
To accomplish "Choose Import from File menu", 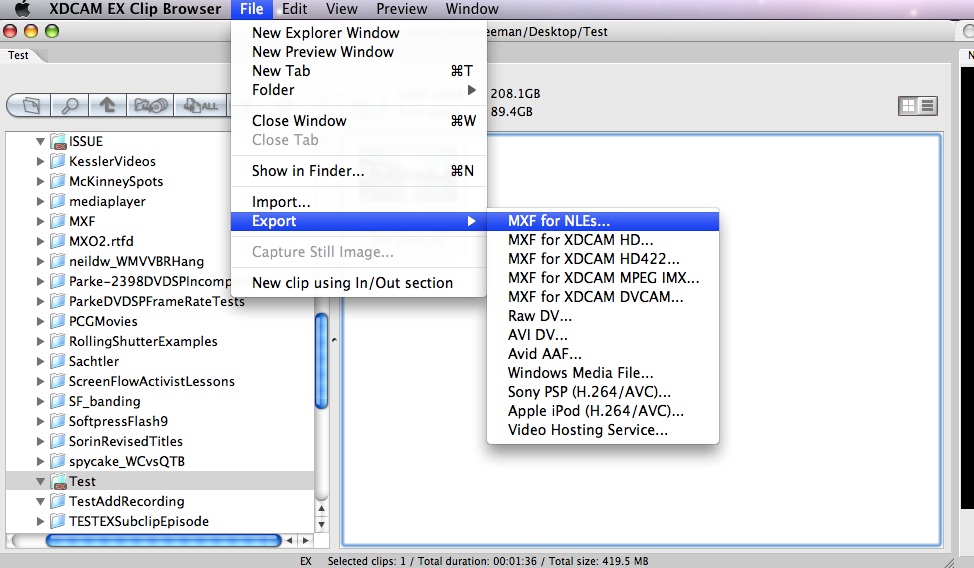I will pos(358,202).
